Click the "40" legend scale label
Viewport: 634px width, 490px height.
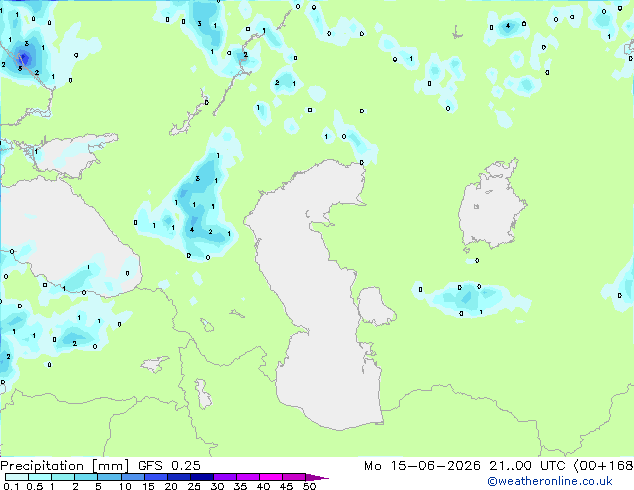click(263, 486)
